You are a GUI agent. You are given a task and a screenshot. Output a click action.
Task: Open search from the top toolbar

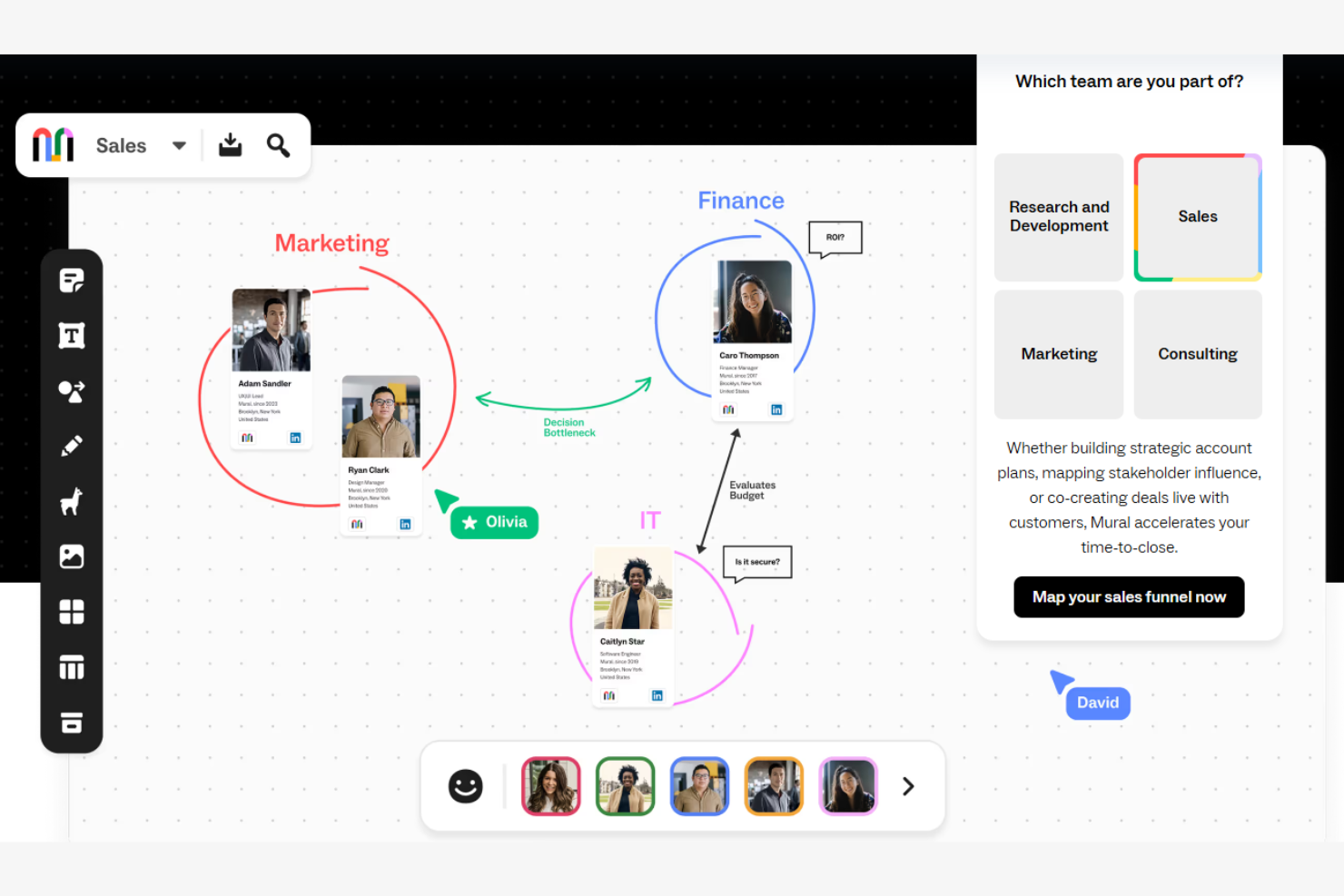point(278,145)
